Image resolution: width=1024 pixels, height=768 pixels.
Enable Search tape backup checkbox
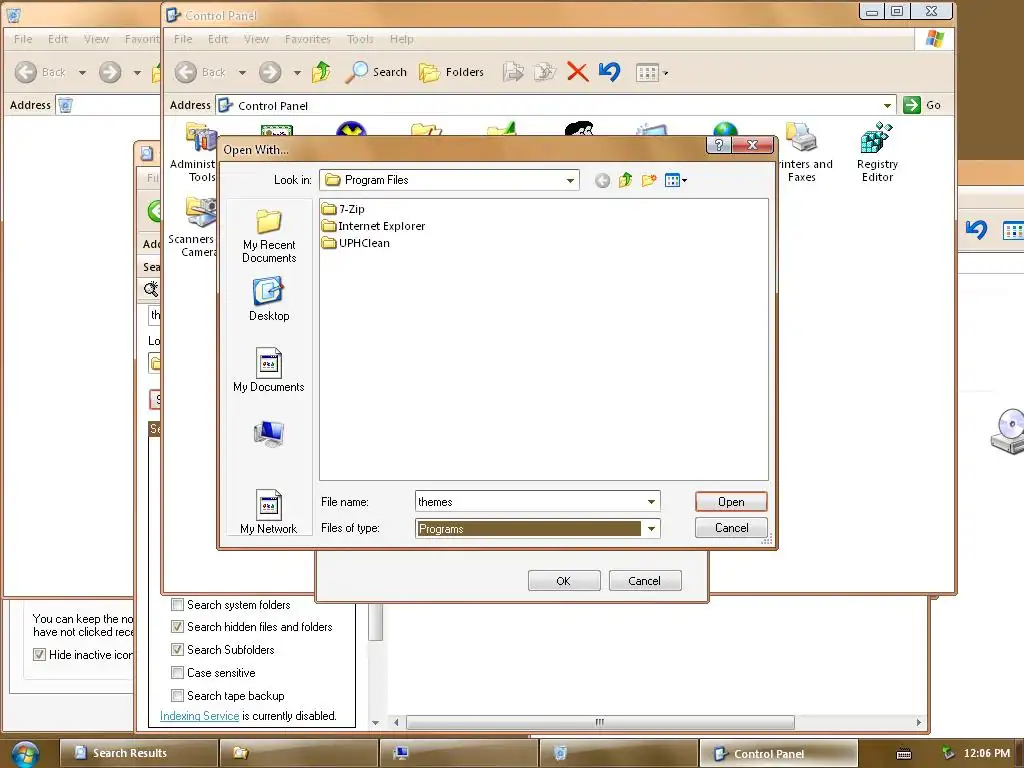pos(177,695)
